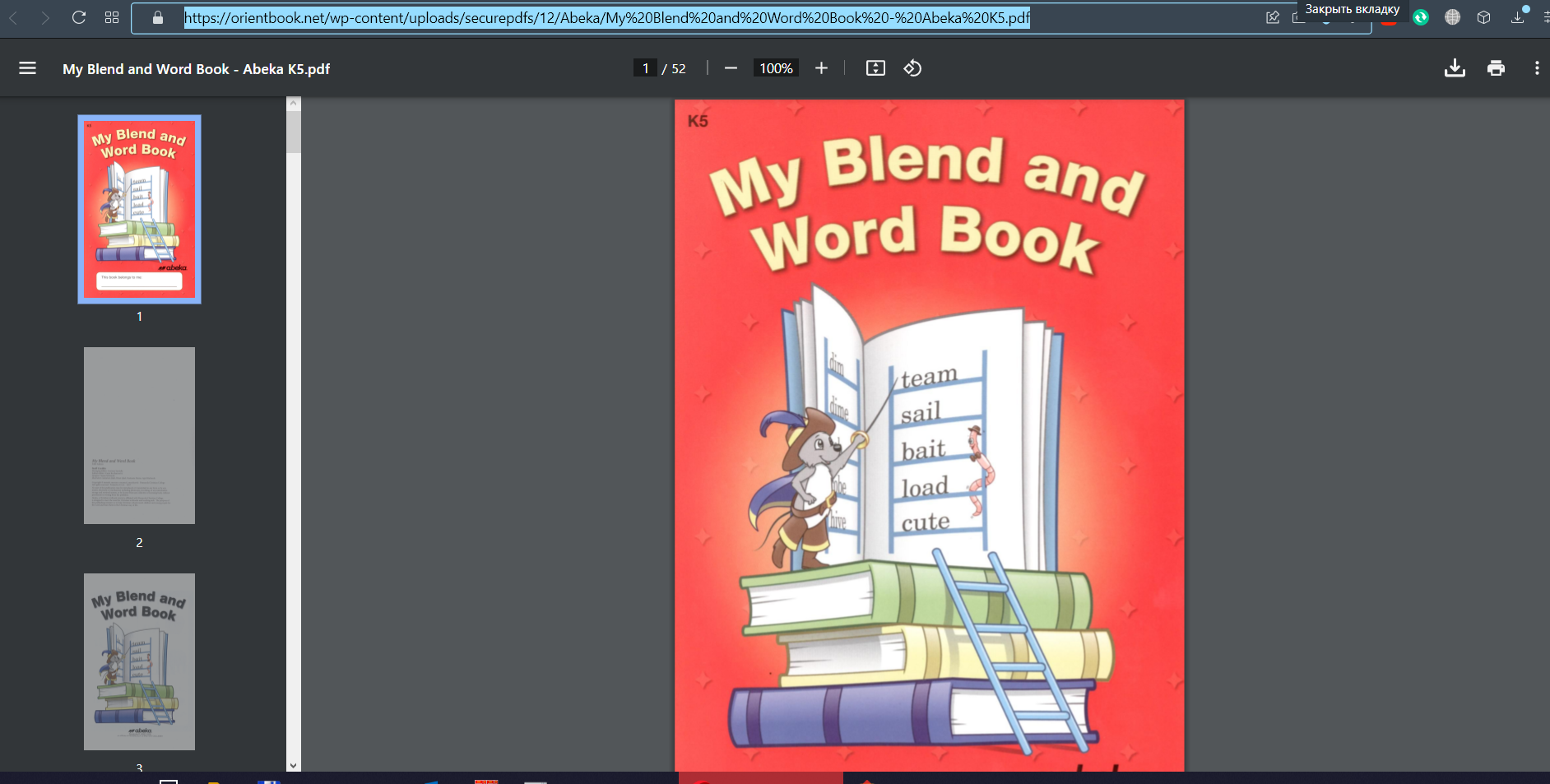This screenshot has height=784, width=1550.
Task: Click the thumbnail panel scrollbar handle
Action: click(x=294, y=132)
